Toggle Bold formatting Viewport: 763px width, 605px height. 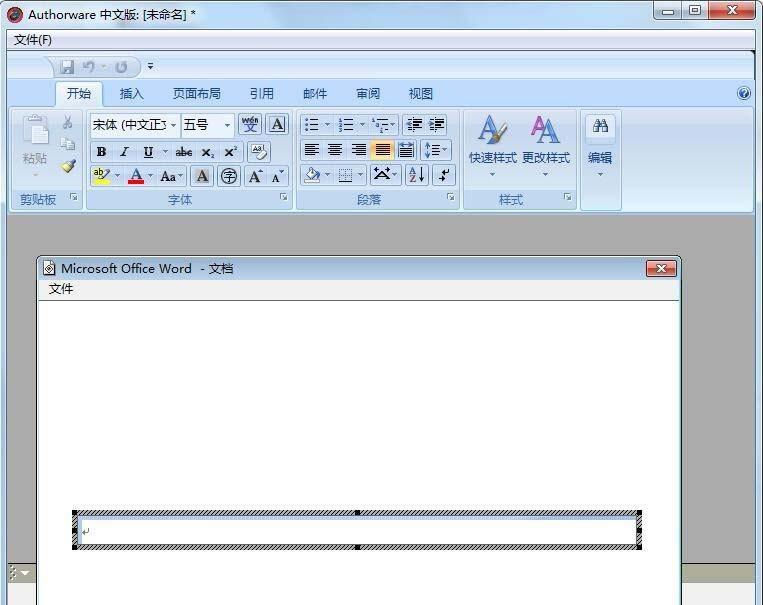[x=101, y=152]
